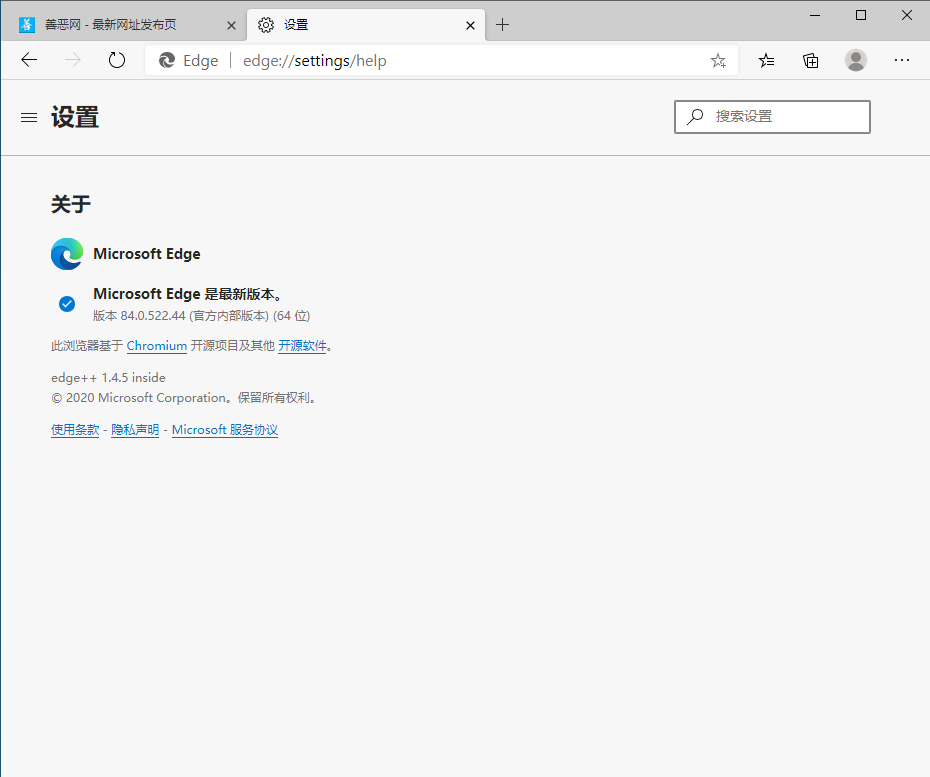The width and height of the screenshot is (930, 777).
Task: Click the Microsoft Edge logo on About page
Action: [66, 253]
